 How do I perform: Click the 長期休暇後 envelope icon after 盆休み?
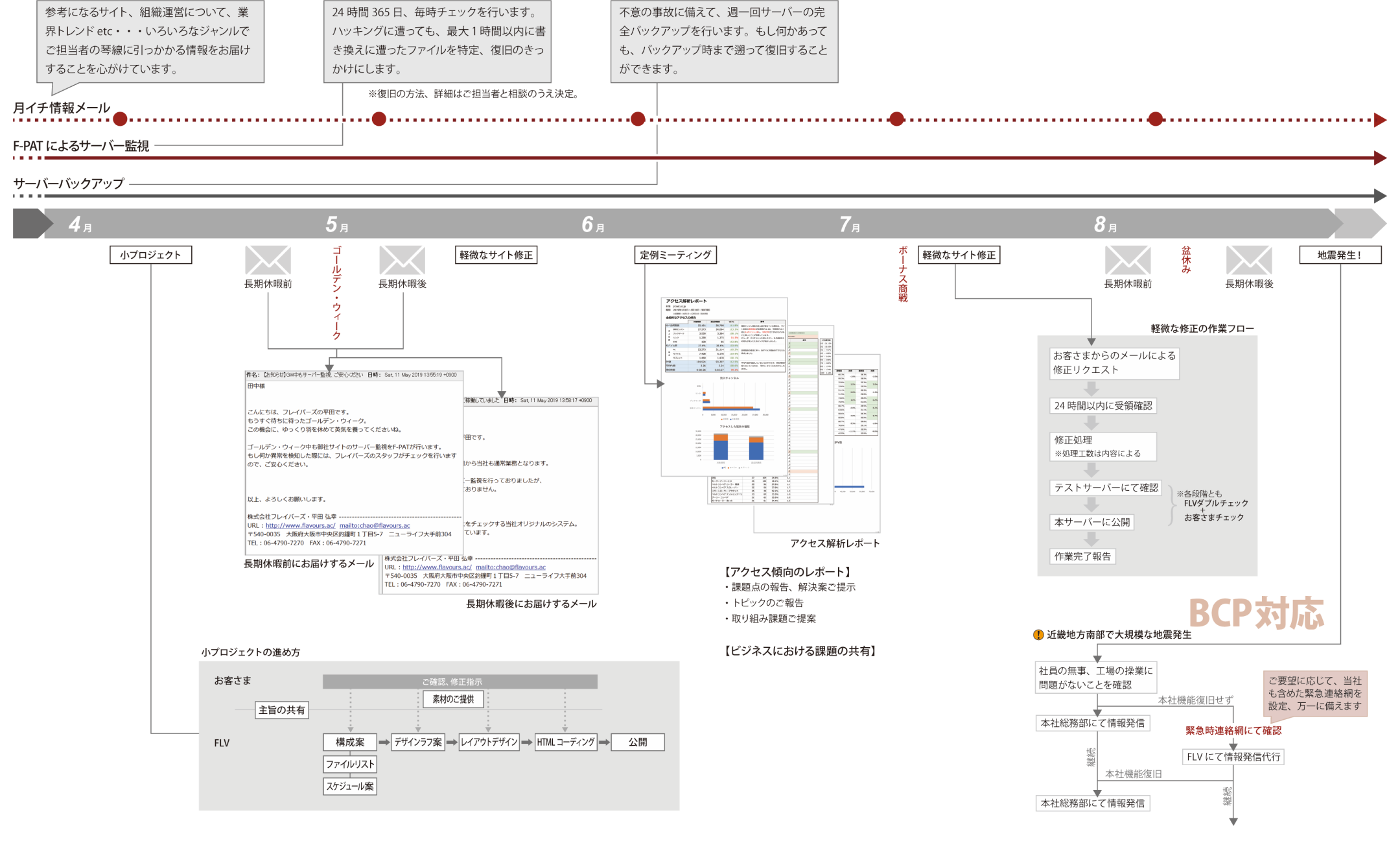coord(1249,260)
